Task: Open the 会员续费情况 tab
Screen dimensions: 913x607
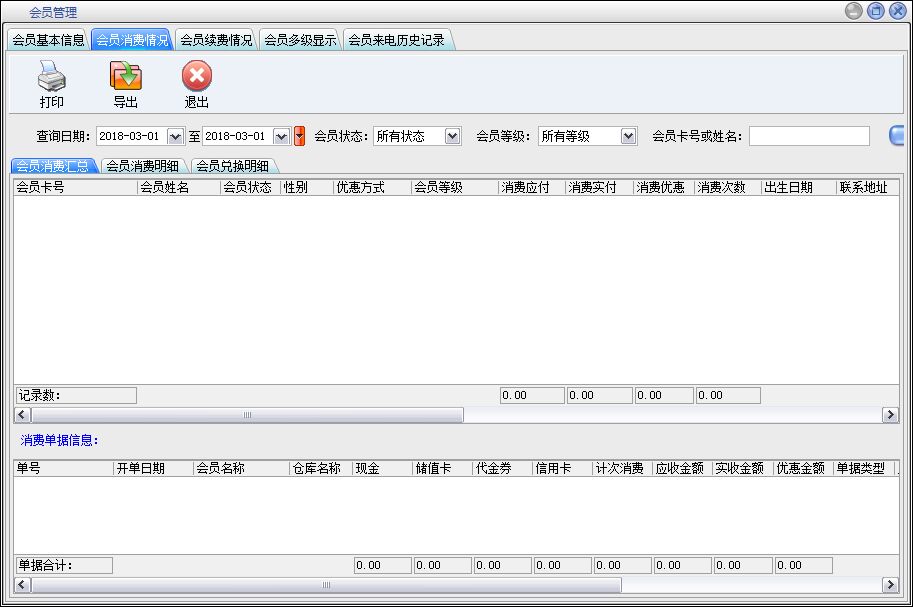Action: [216, 40]
